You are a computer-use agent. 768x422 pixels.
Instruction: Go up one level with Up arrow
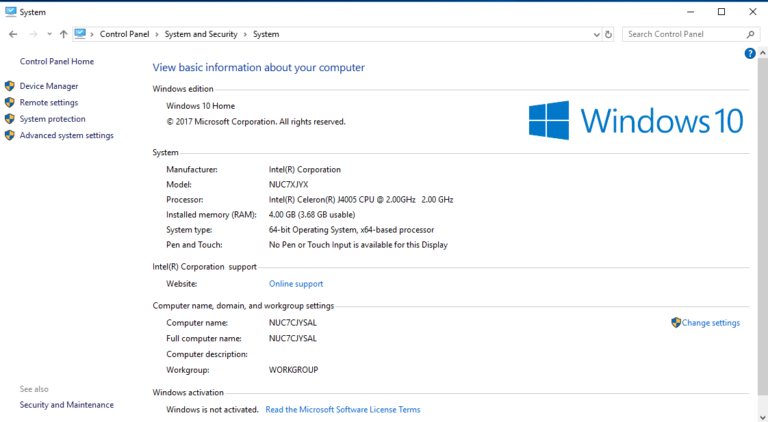click(63, 34)
